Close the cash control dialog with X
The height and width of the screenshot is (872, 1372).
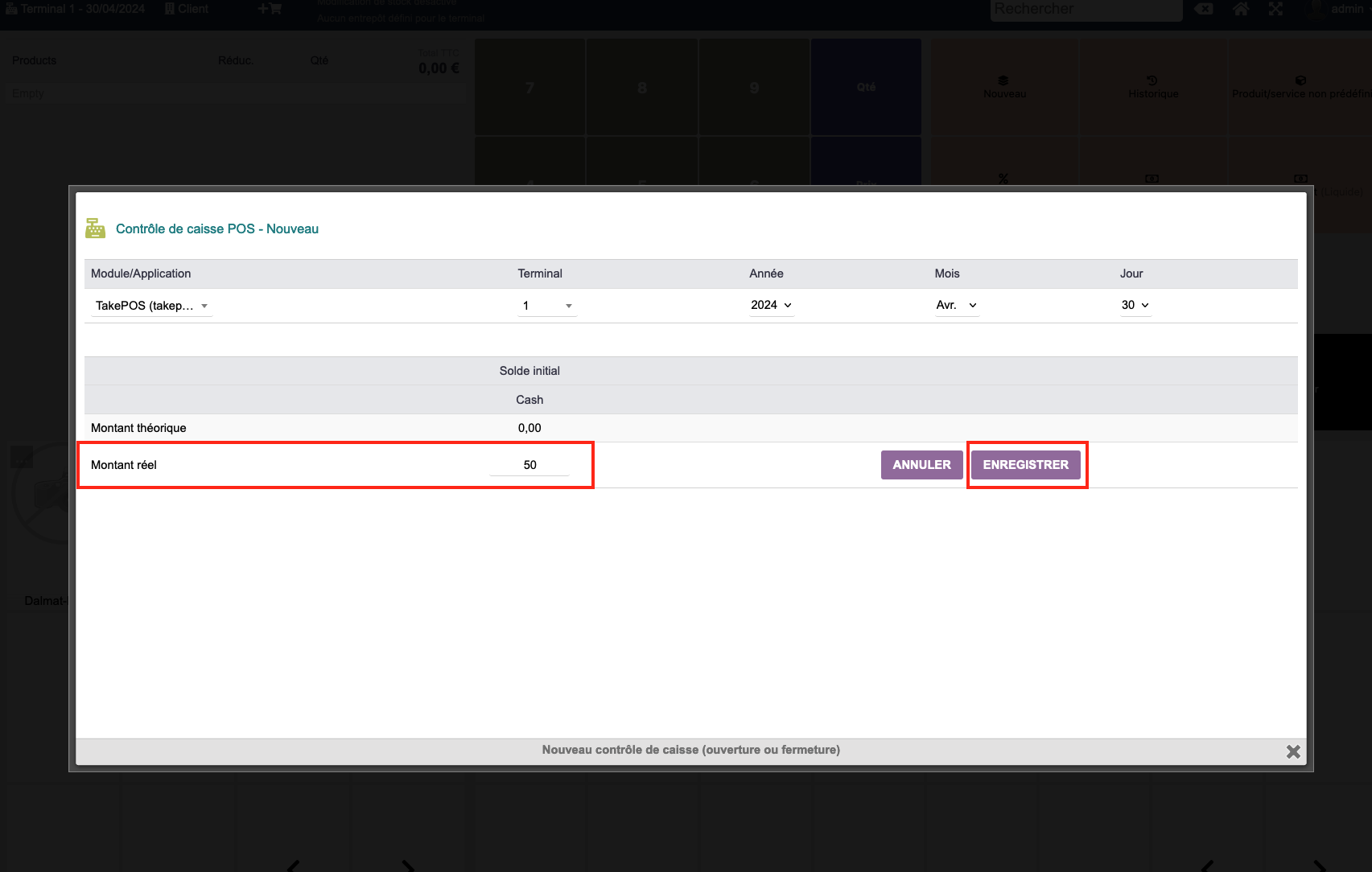(x=1292, y=751)
